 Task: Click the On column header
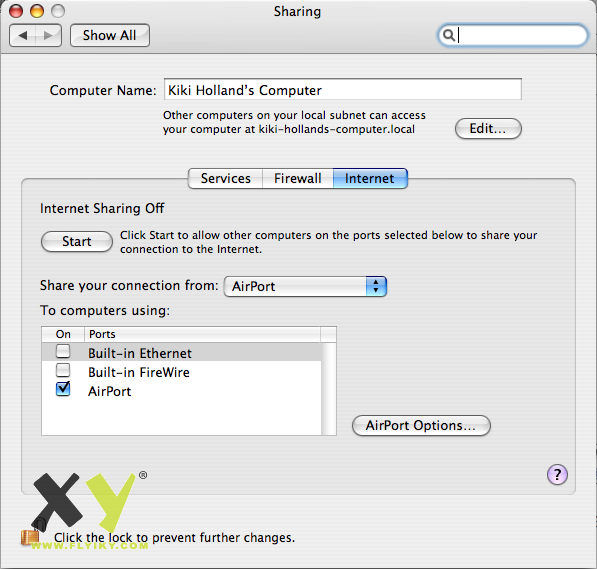63,334
